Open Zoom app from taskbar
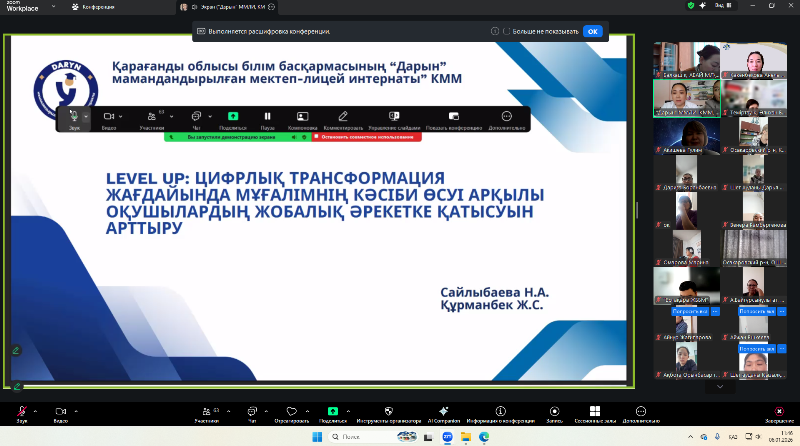 (447, 437)
